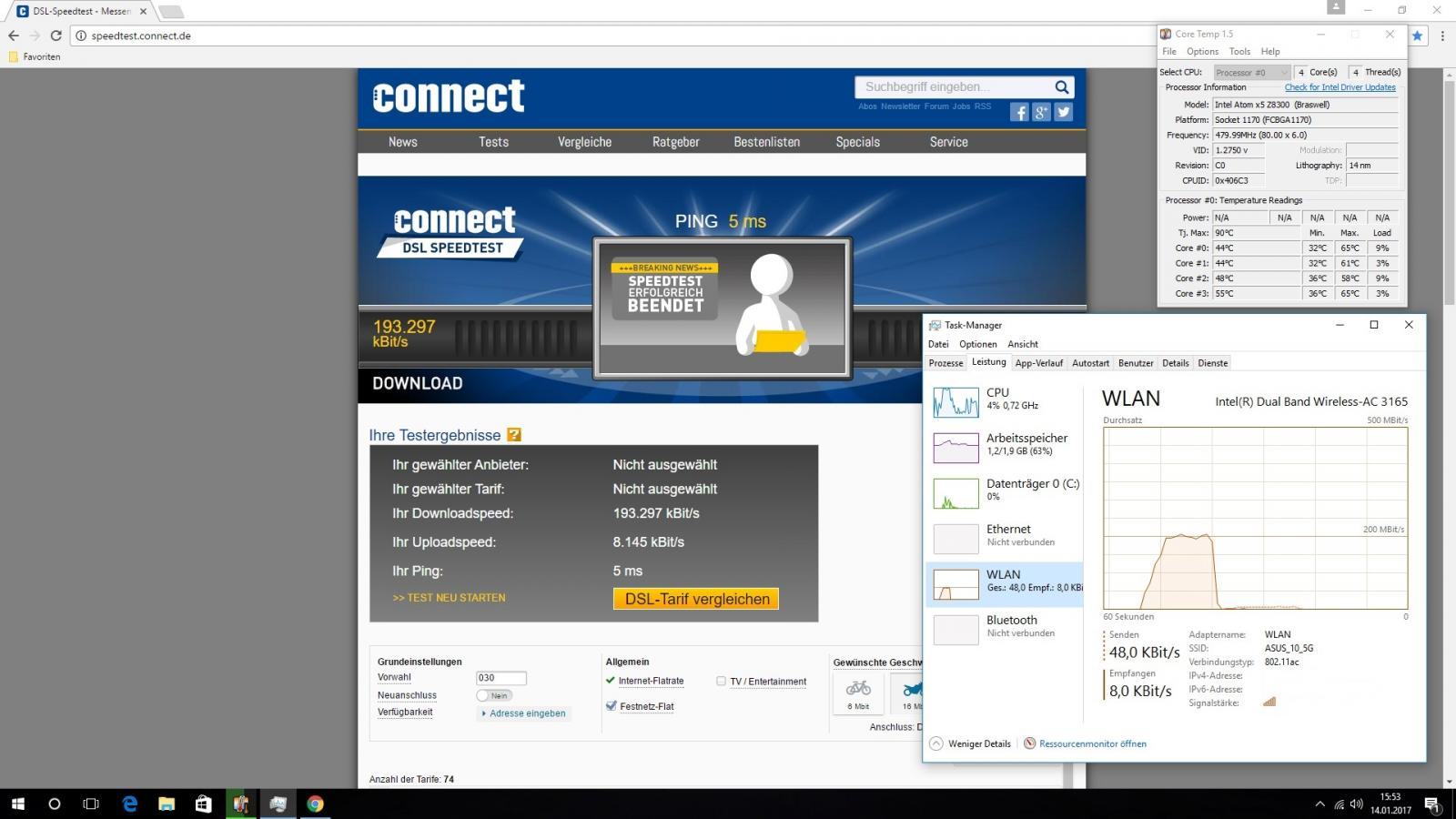Screen dimensions: 1456x819
Task: Open Task View from the taskbar
Action: [x=91, y=804]
